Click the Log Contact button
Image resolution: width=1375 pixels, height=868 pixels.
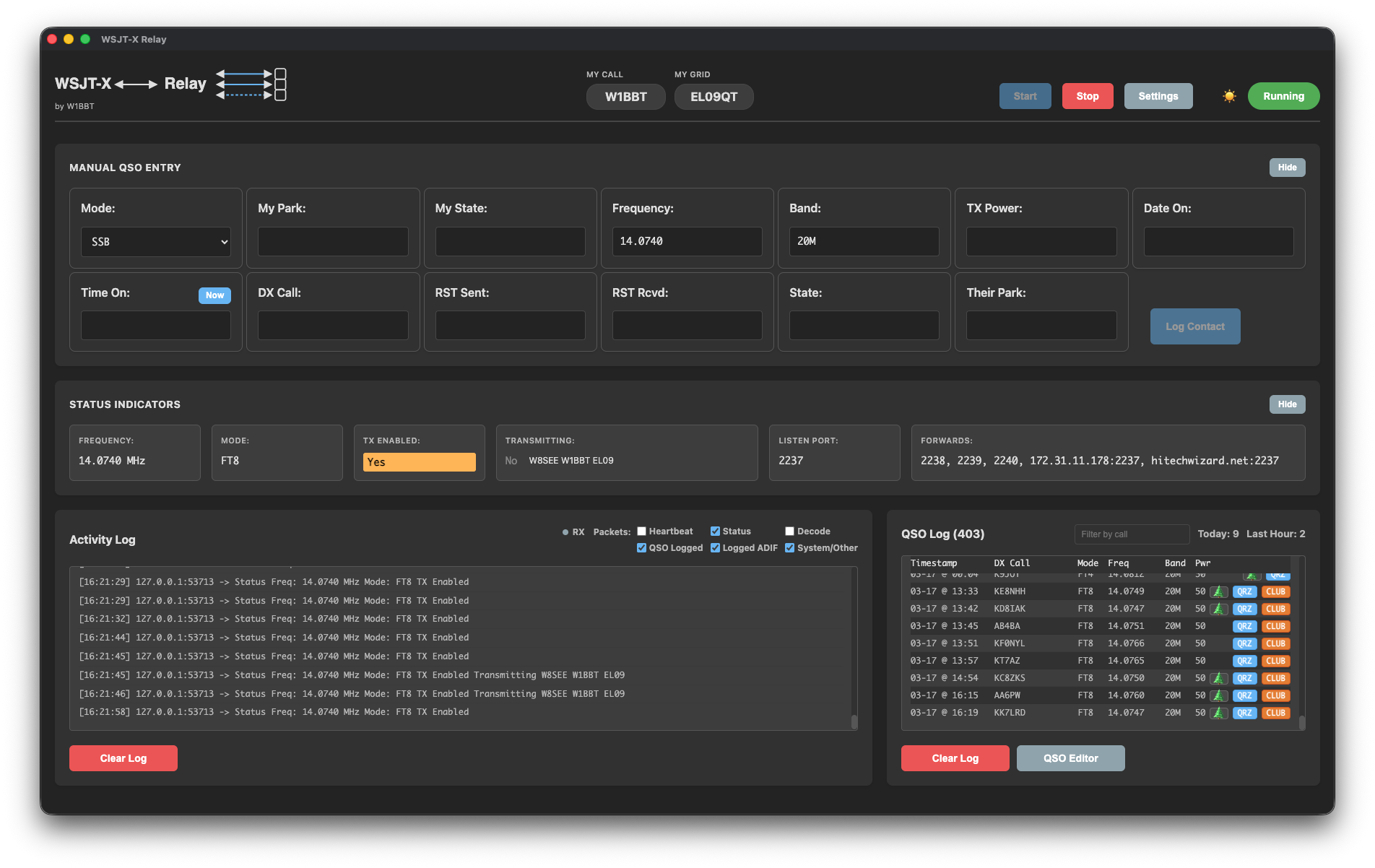coord(1194,326)
